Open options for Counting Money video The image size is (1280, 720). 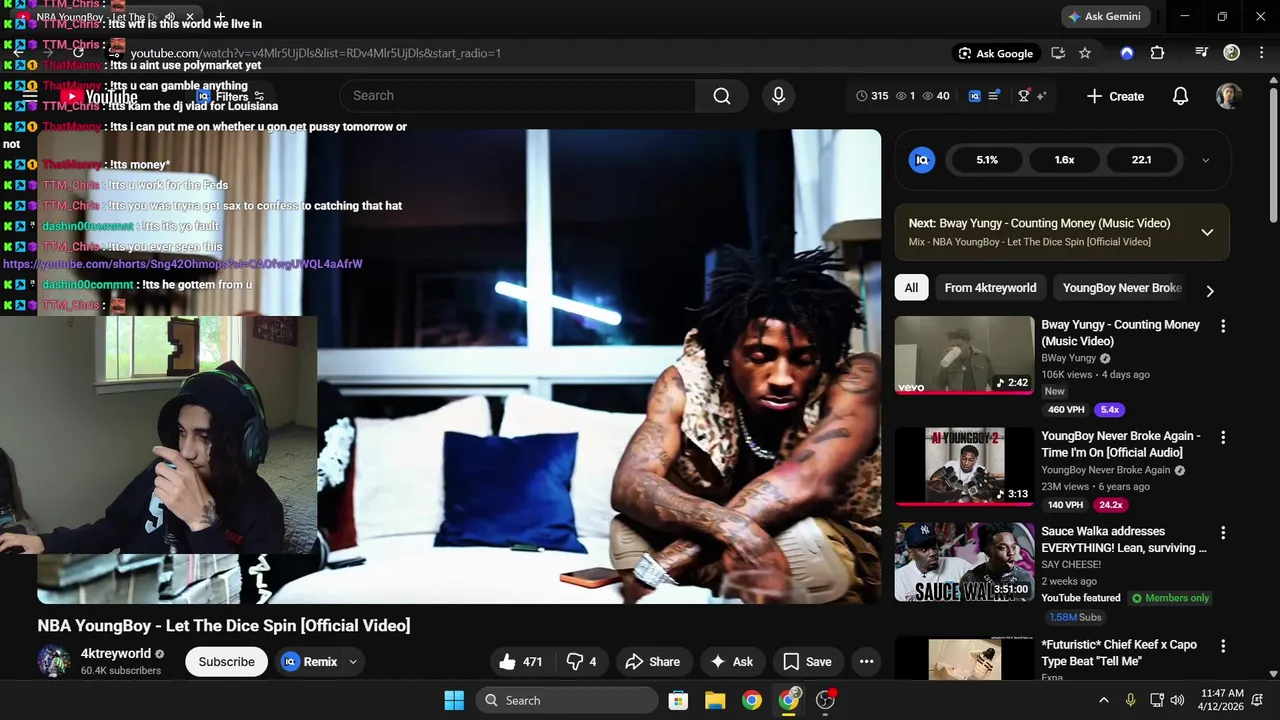point(1223,326)
